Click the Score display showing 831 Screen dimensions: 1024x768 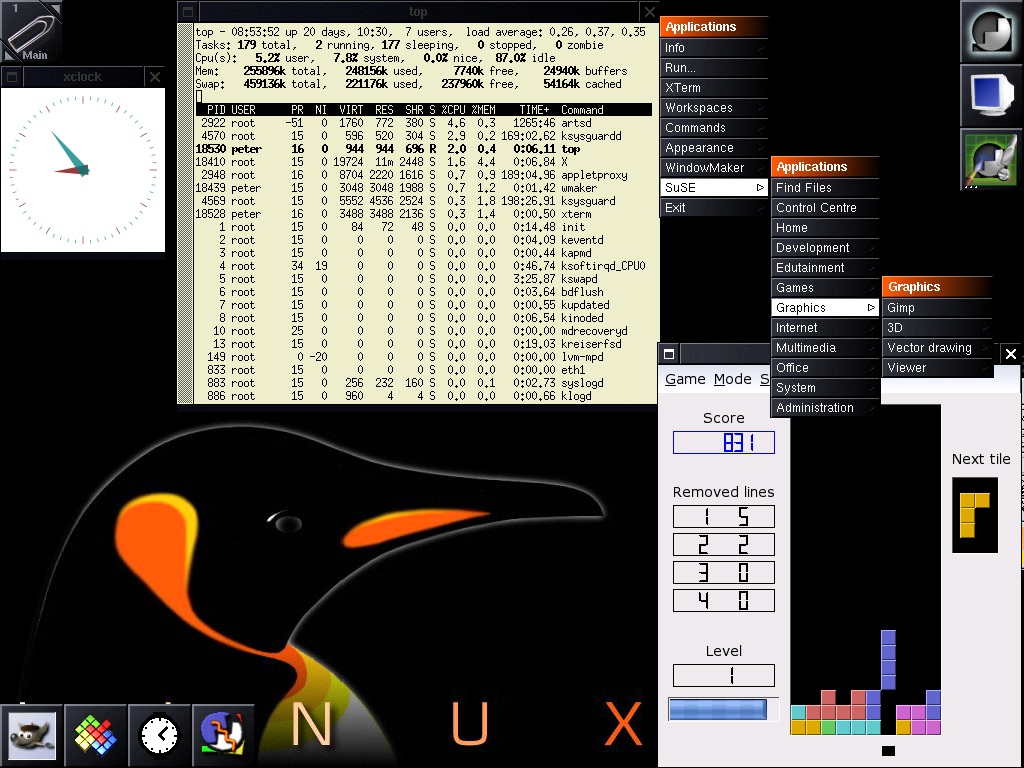click(724, 443)
